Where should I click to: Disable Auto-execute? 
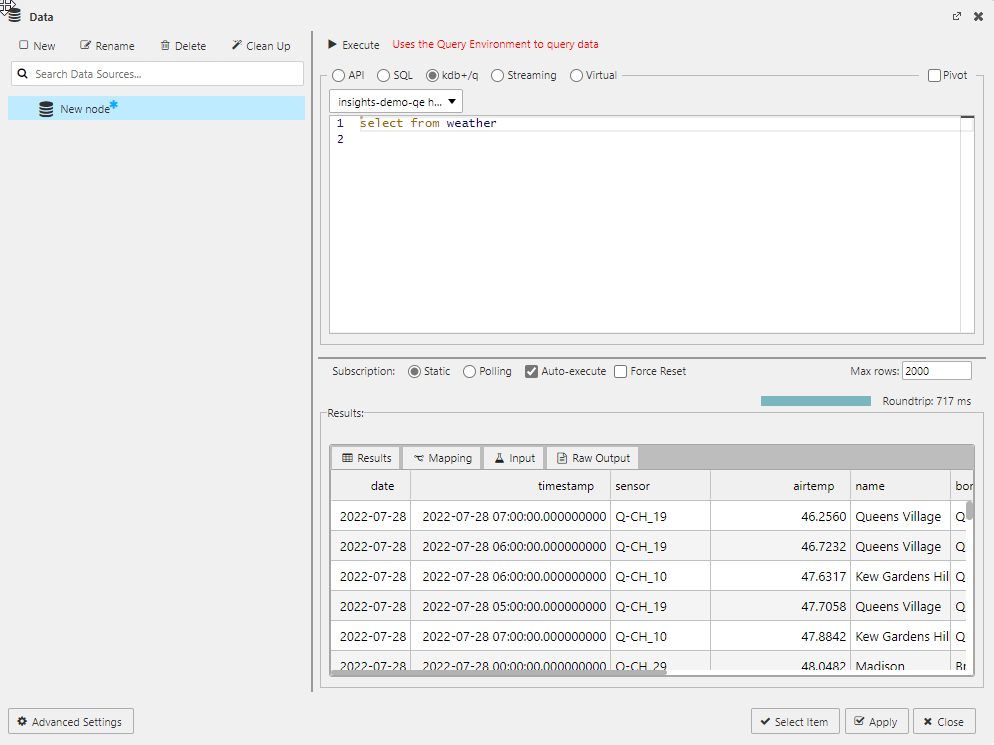(x=531, y=371)
